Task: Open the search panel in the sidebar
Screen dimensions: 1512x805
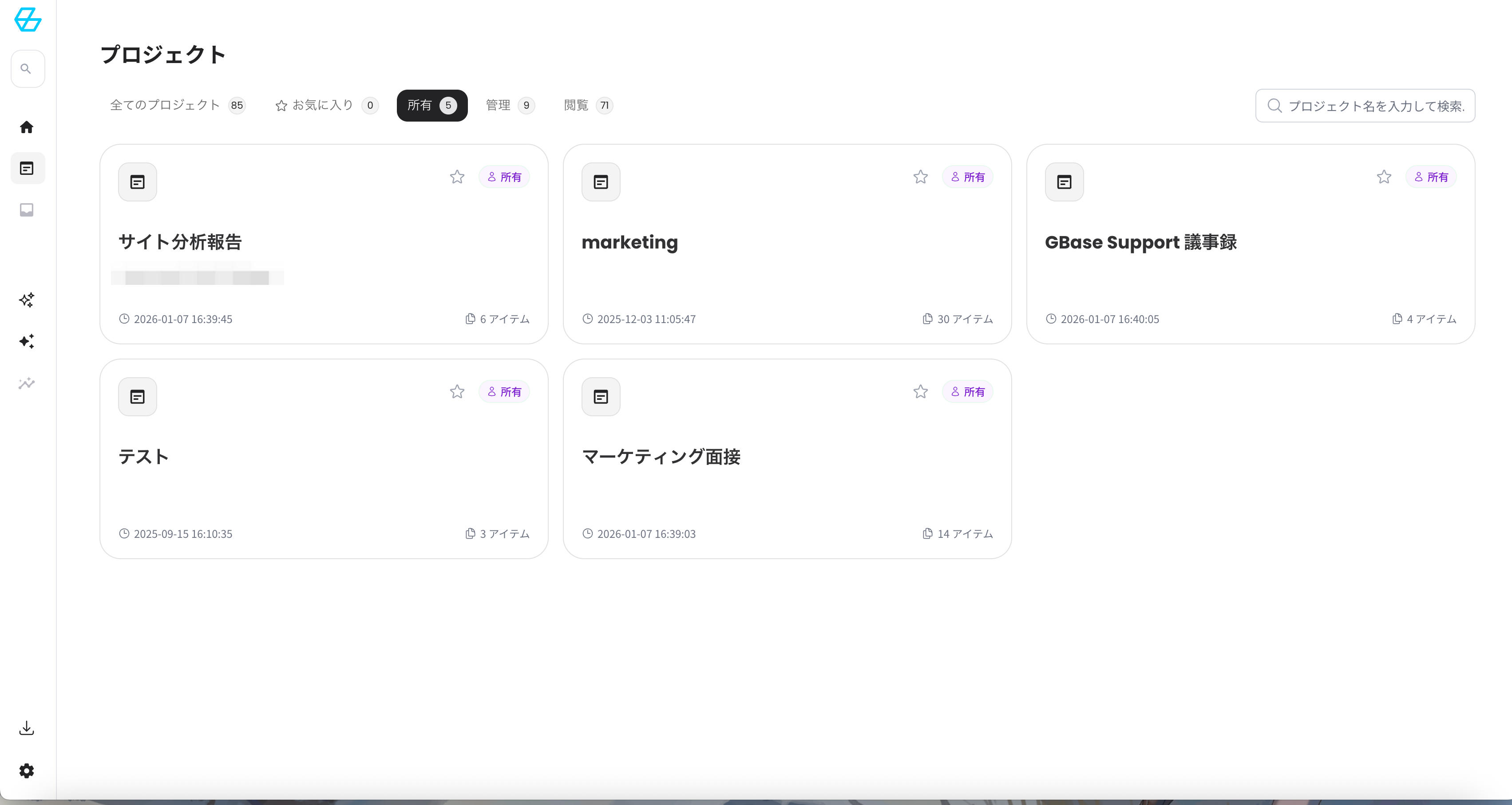Action: tap(27, 68)
